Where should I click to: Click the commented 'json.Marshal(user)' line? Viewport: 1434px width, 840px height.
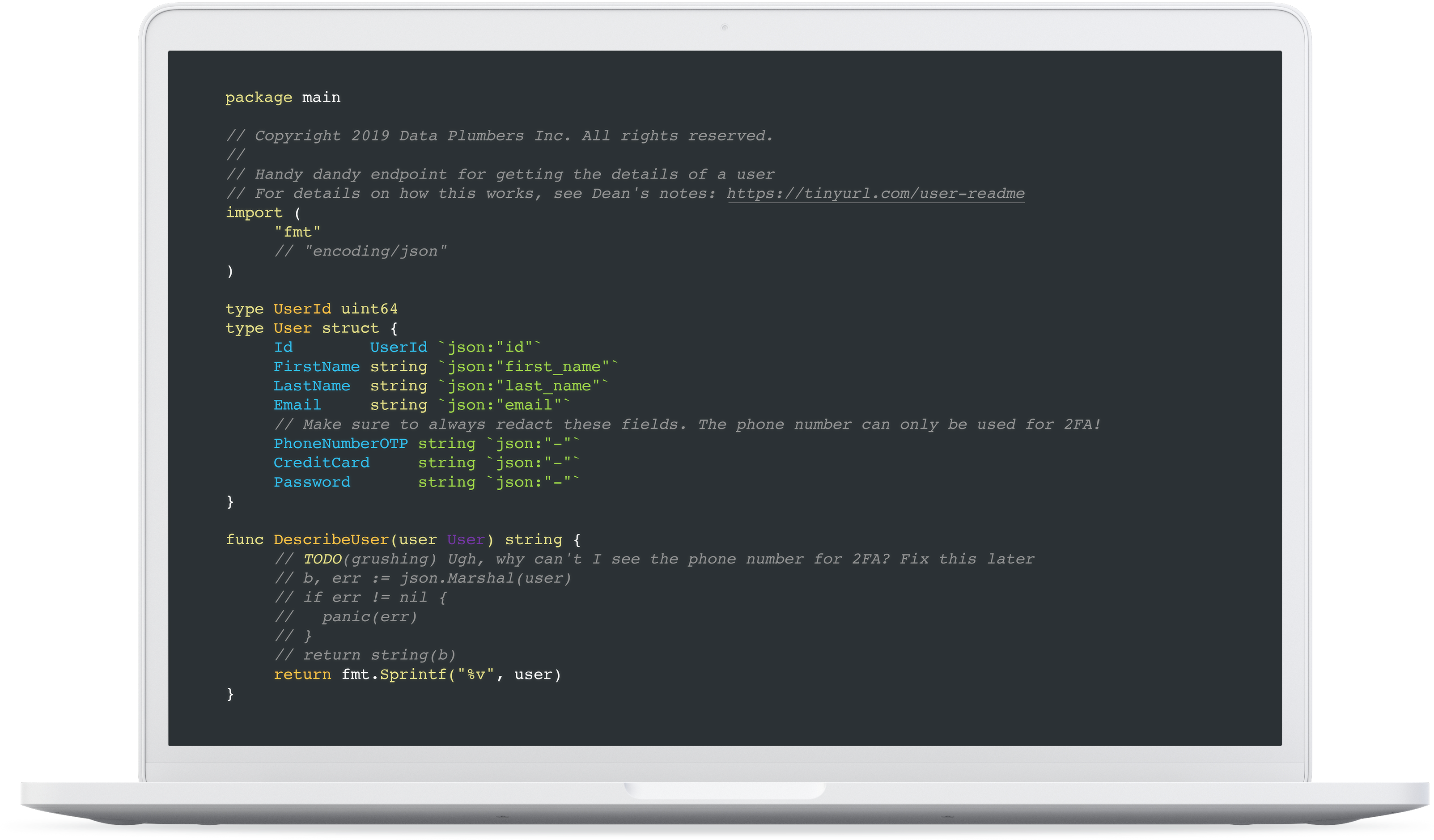pos(423,578)
